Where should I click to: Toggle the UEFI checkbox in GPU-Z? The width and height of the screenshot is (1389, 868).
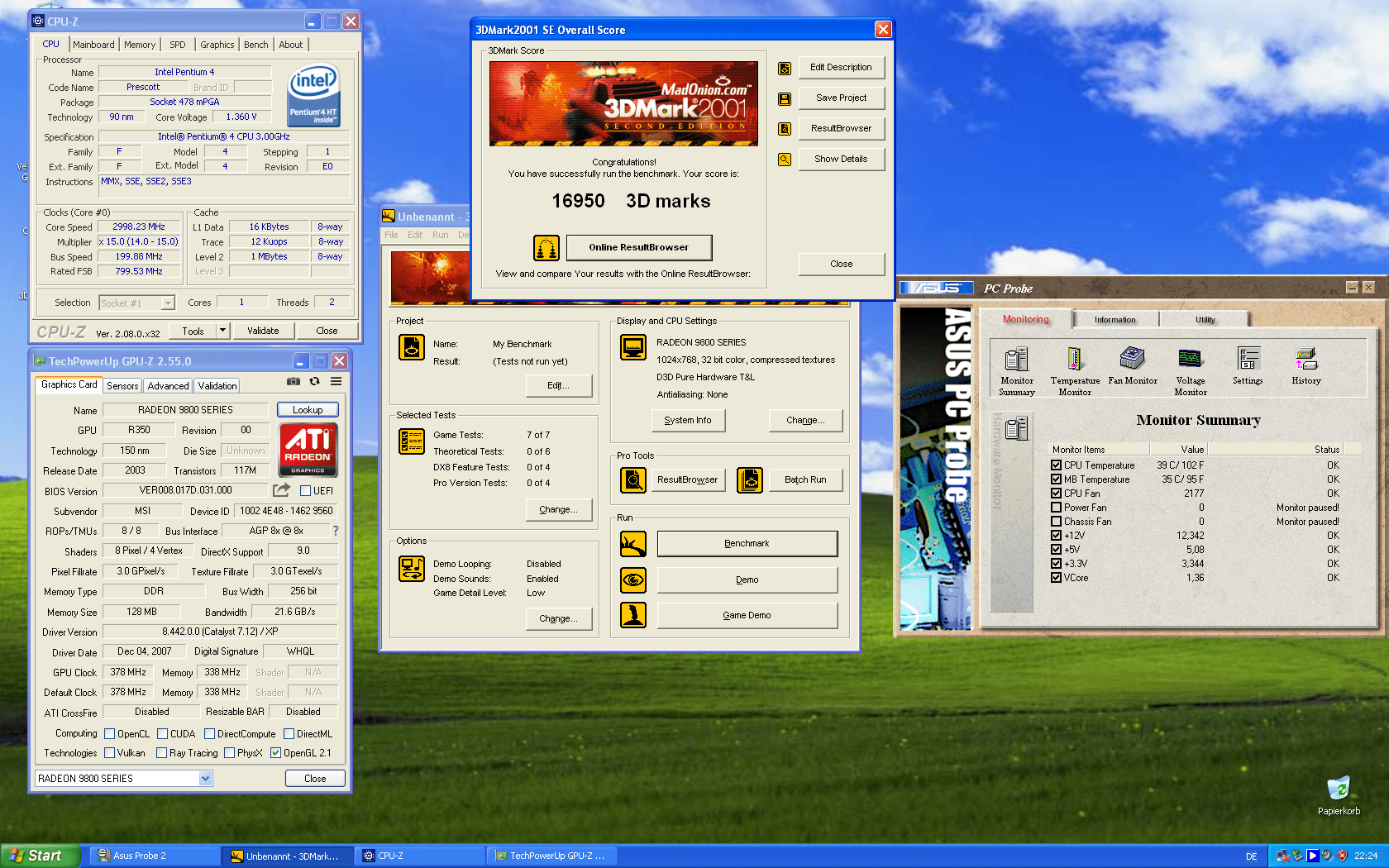point(305,491)
